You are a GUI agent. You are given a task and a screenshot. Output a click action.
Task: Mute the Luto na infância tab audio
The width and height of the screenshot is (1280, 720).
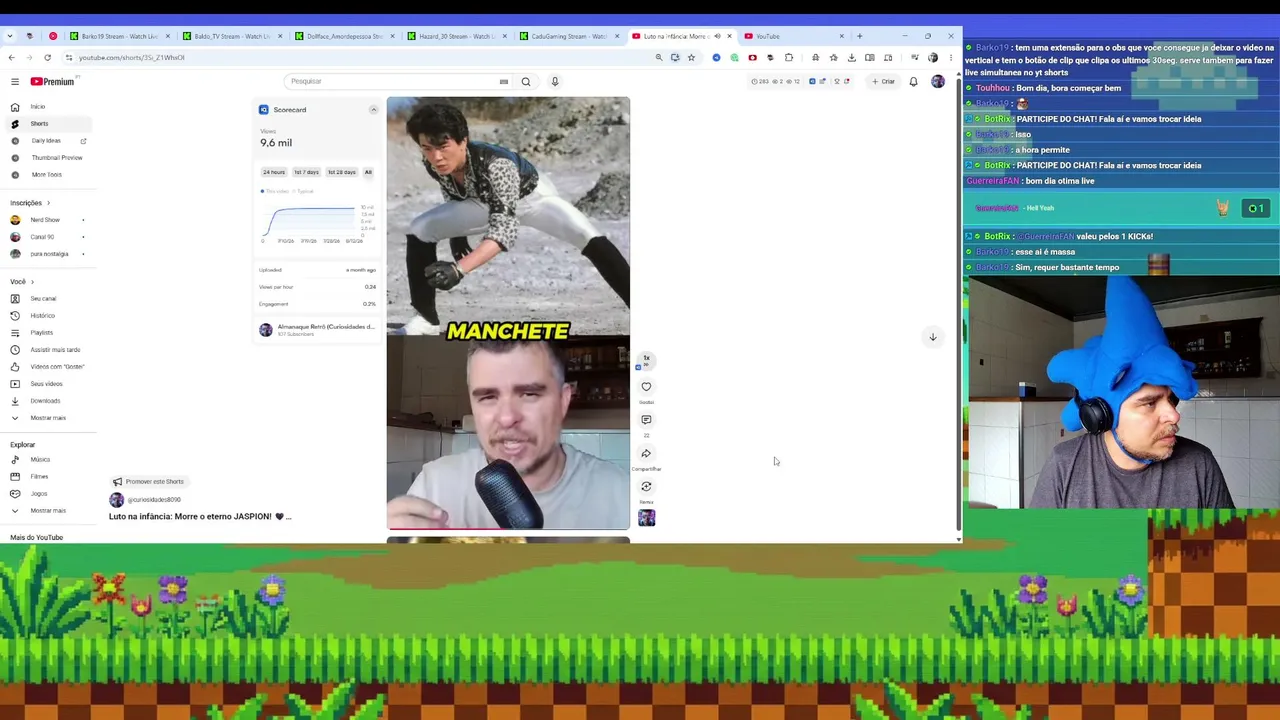pos(717,36)
